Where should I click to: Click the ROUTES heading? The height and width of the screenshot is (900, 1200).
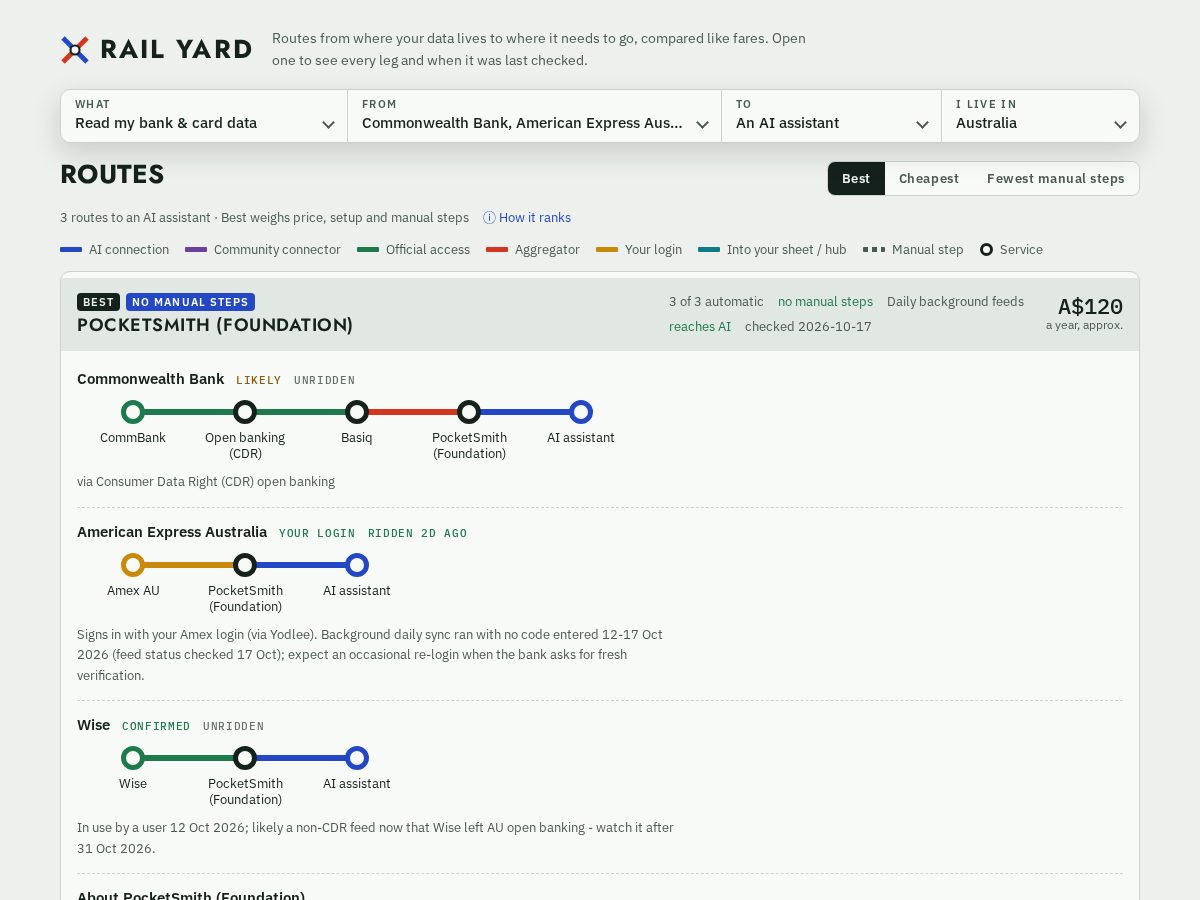tap(112, 174)
